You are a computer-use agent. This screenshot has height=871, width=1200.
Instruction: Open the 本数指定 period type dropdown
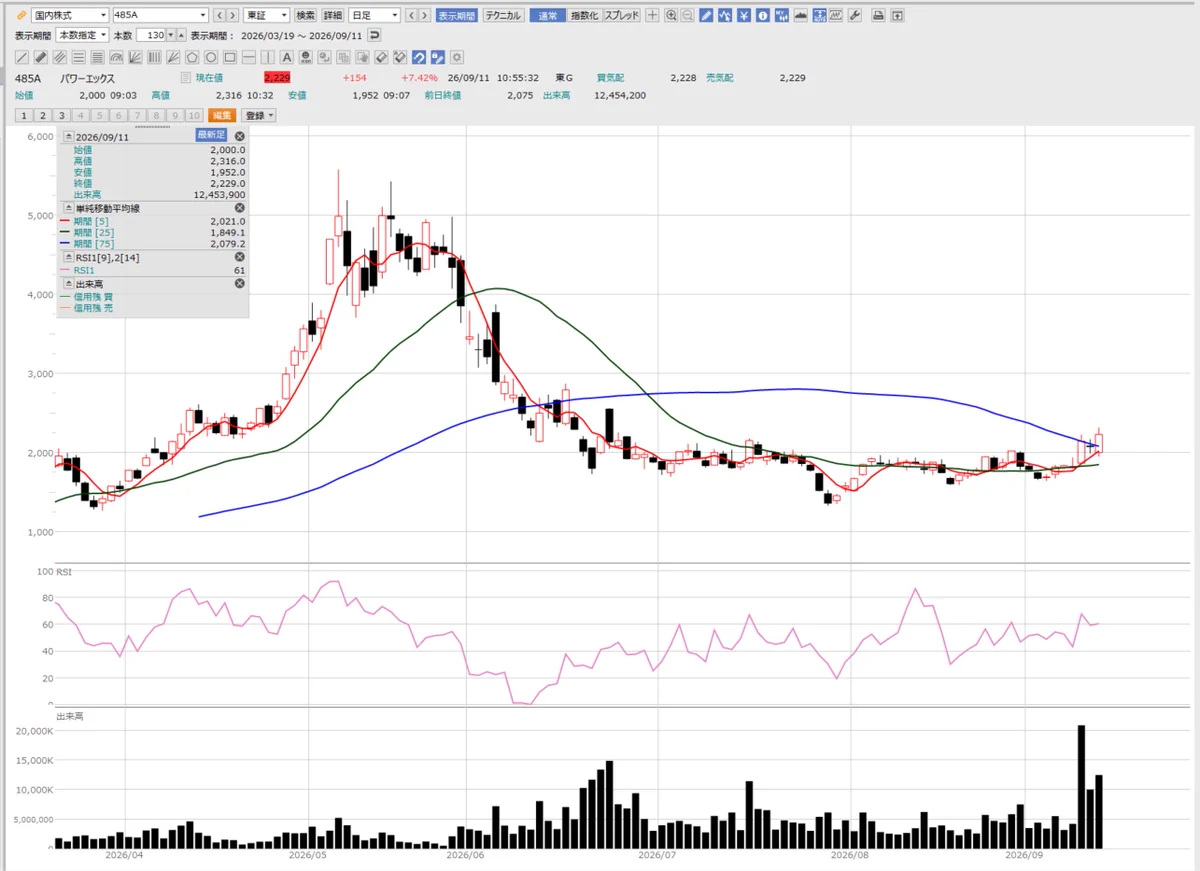(x=82, y=35)
